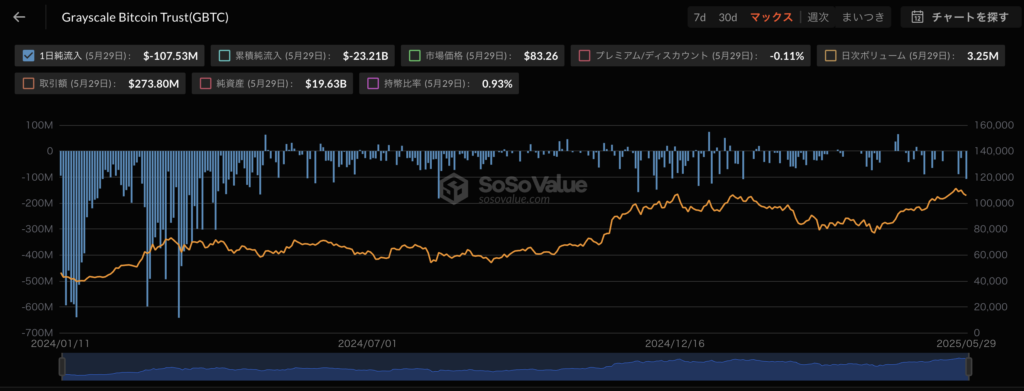Enable the 取引額 checkbox
The image size is (1024, 391).
click(x=27, y=84)
